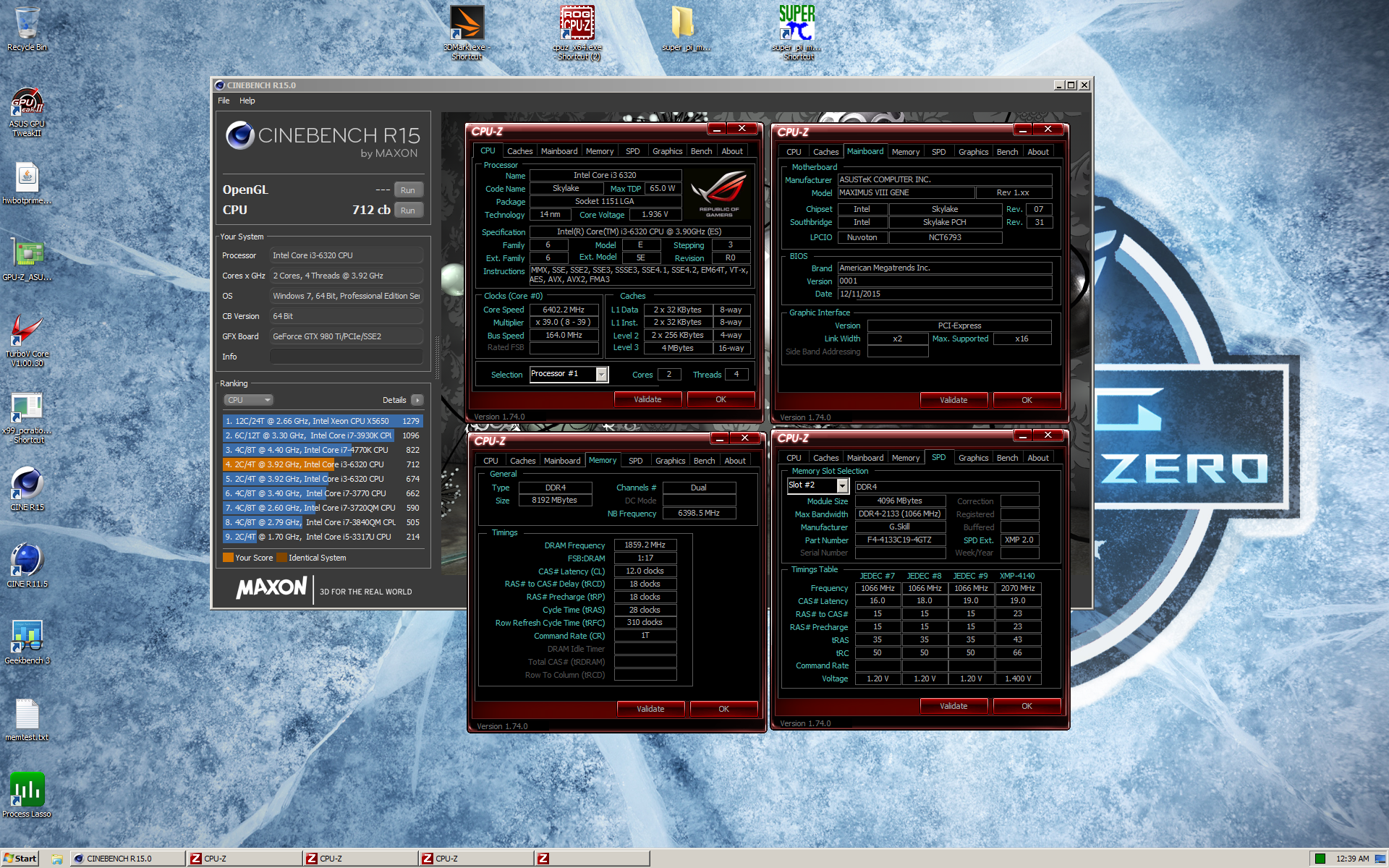Open SPD tab in bottom-left CPU-Z window

(635, 461)
